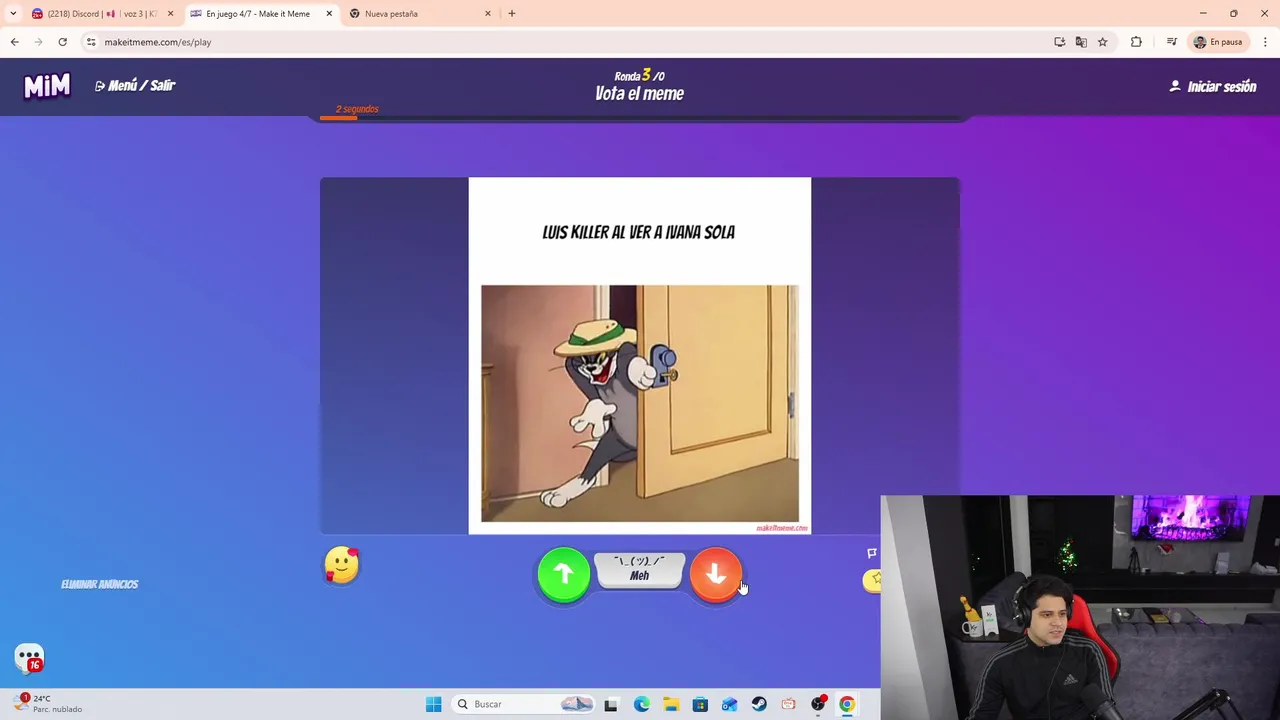Open the dice icon with 16 badge
This screenshot has width=1280, height=720.
click(x=30, y=658)
